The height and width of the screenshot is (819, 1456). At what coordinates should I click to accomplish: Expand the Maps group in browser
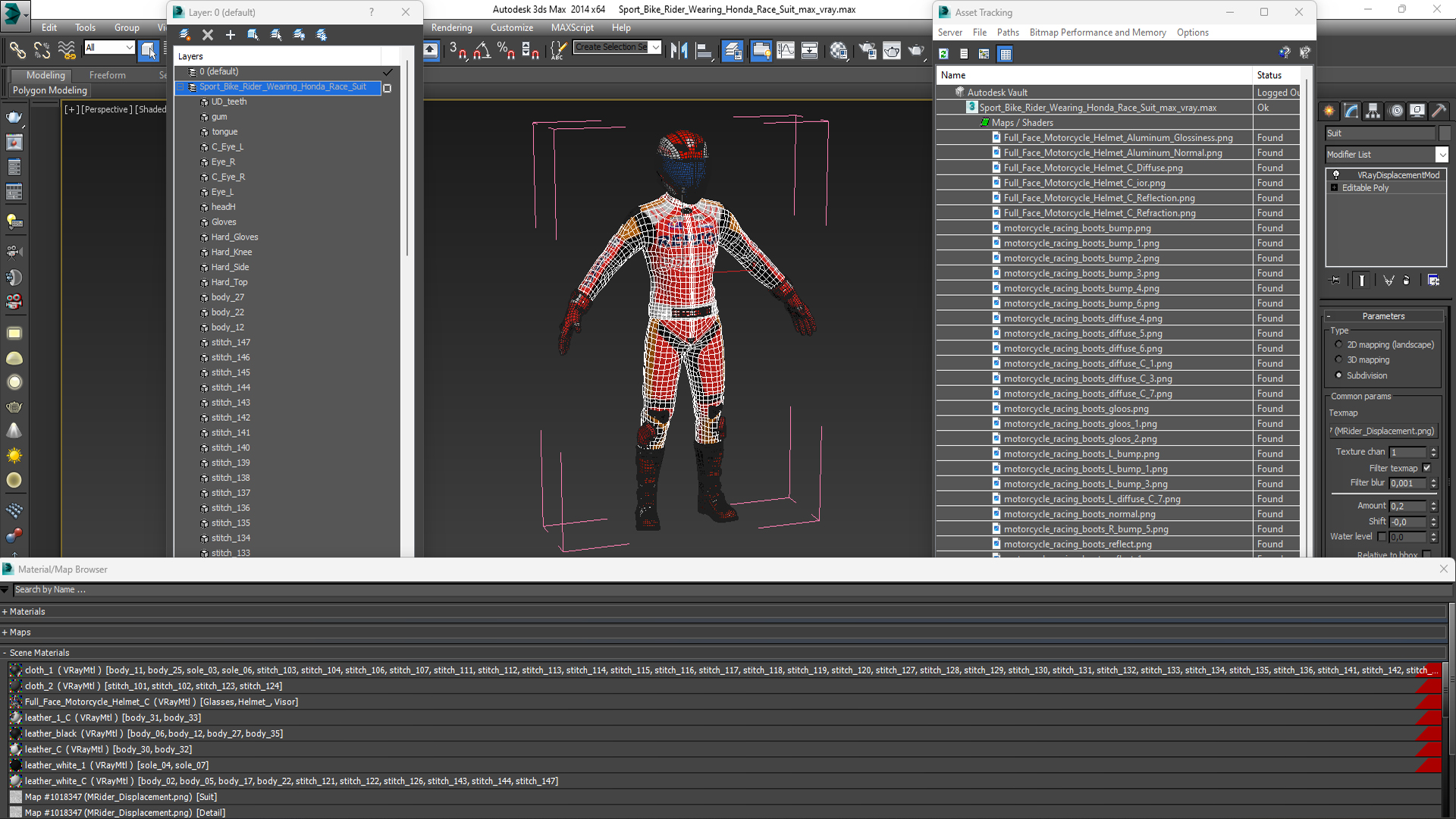point(5,632)
